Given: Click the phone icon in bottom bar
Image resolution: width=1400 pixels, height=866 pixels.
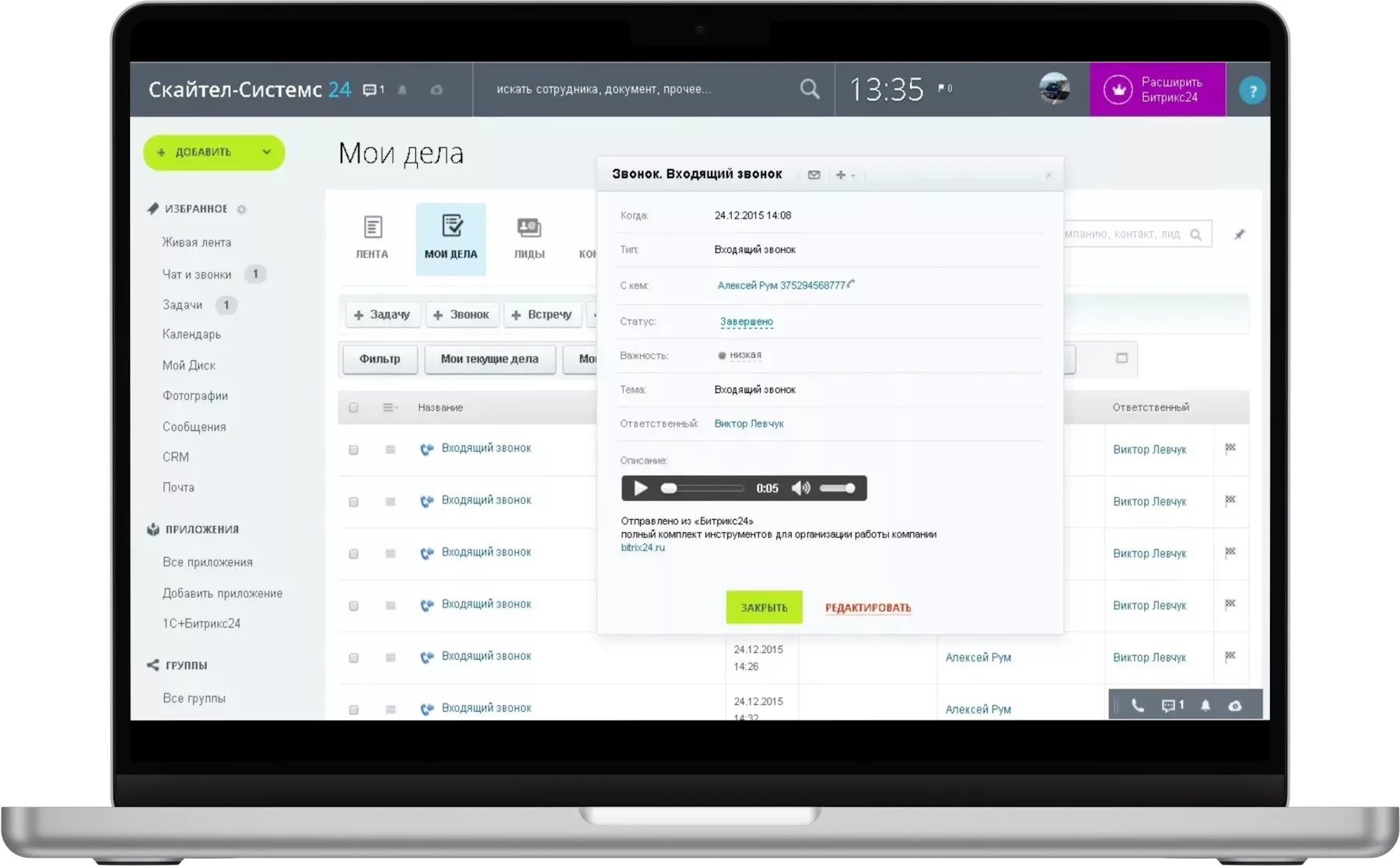Looking at the screenshot, I should point(1137,706).
